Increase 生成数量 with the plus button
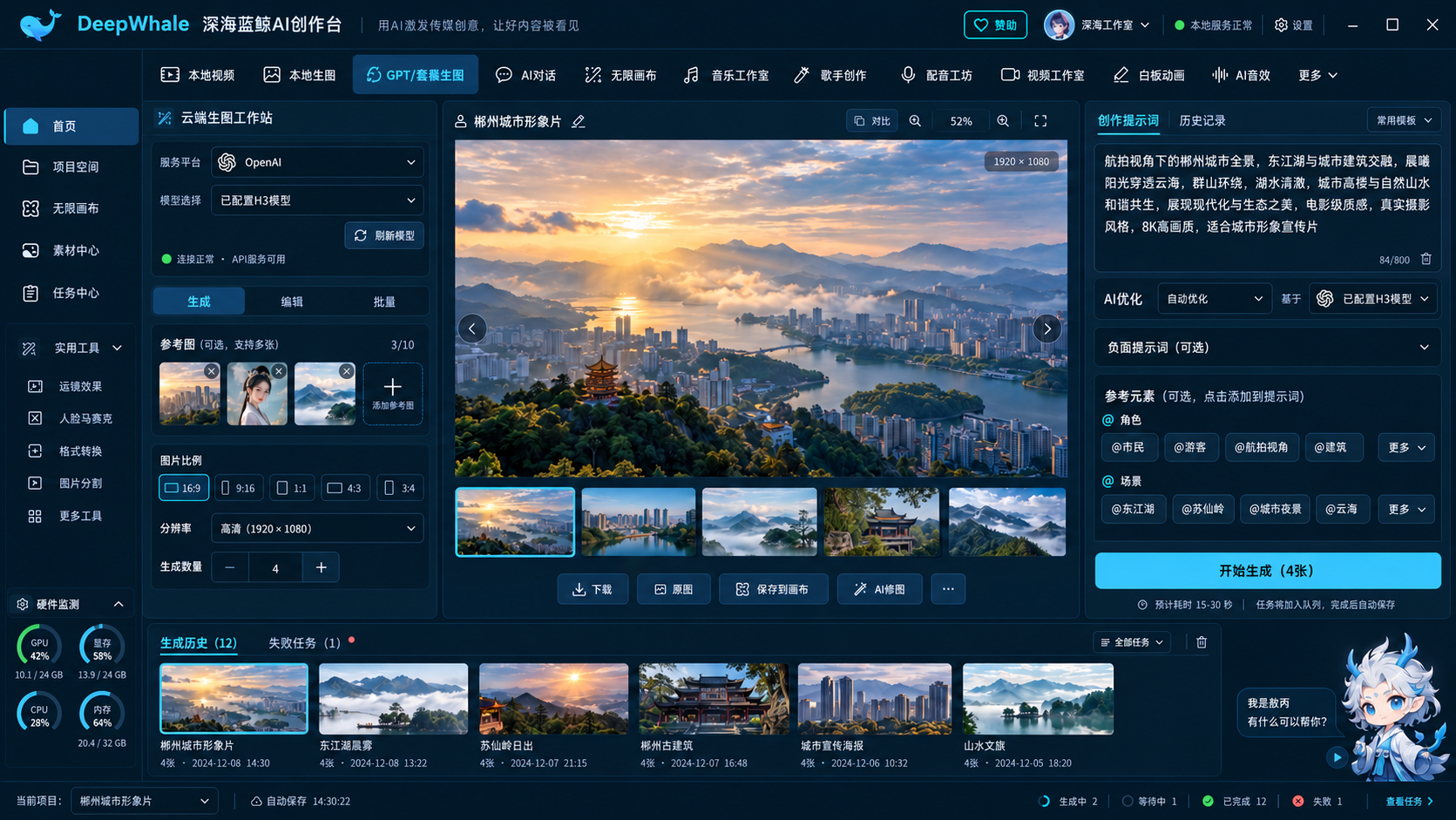The height and width of the screenshot is (820, 1456). (321, 567)
